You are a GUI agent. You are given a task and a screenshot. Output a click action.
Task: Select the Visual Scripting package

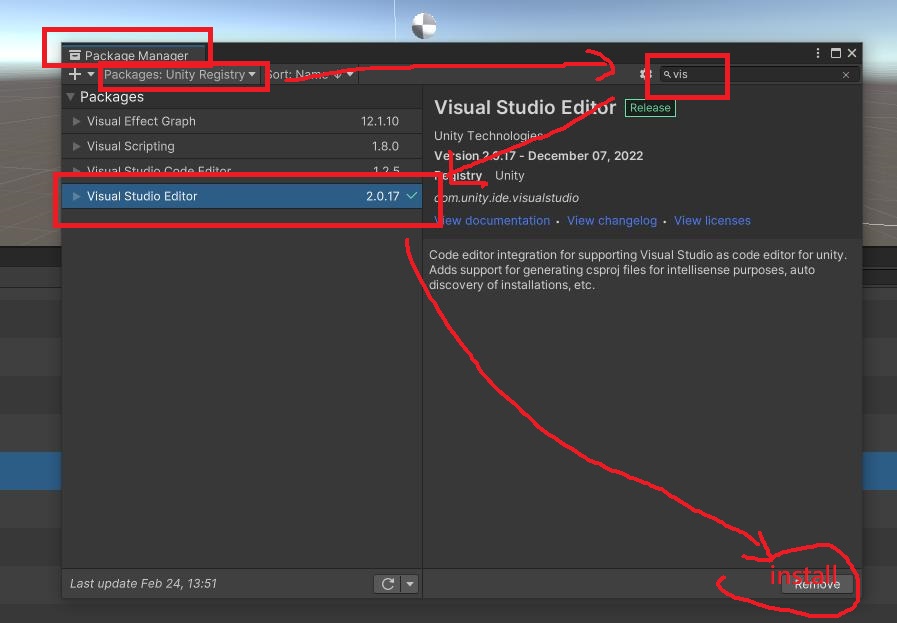242,146
